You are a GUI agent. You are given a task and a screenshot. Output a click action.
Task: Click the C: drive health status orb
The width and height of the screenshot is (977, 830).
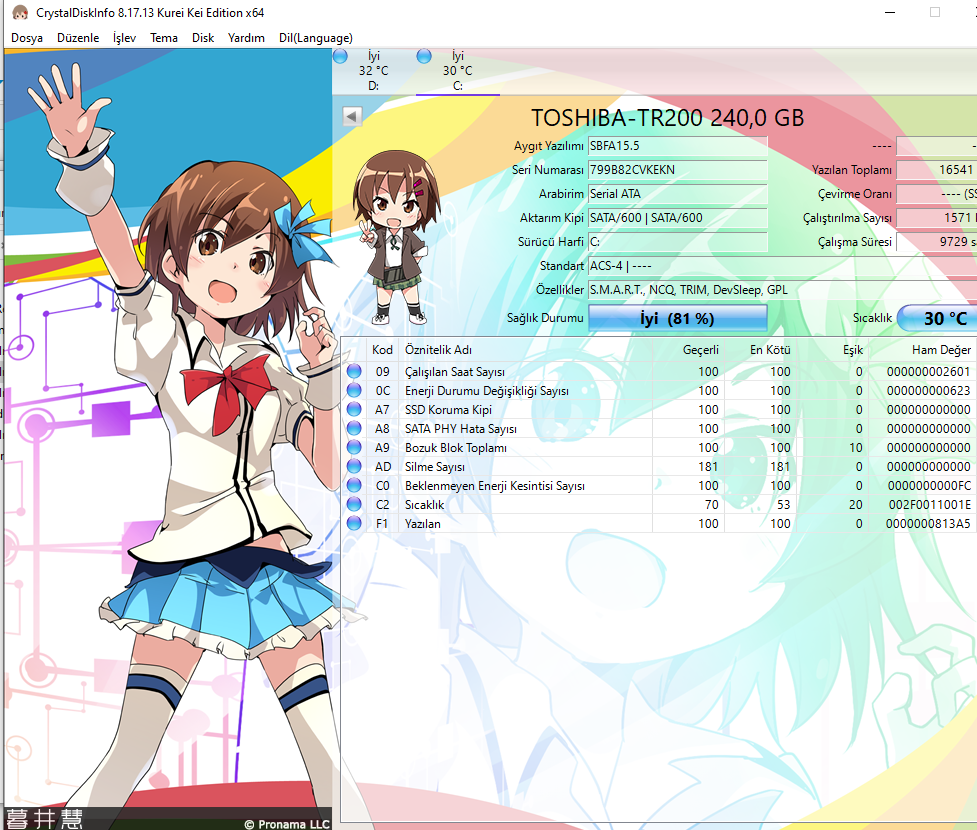(424, 57)
